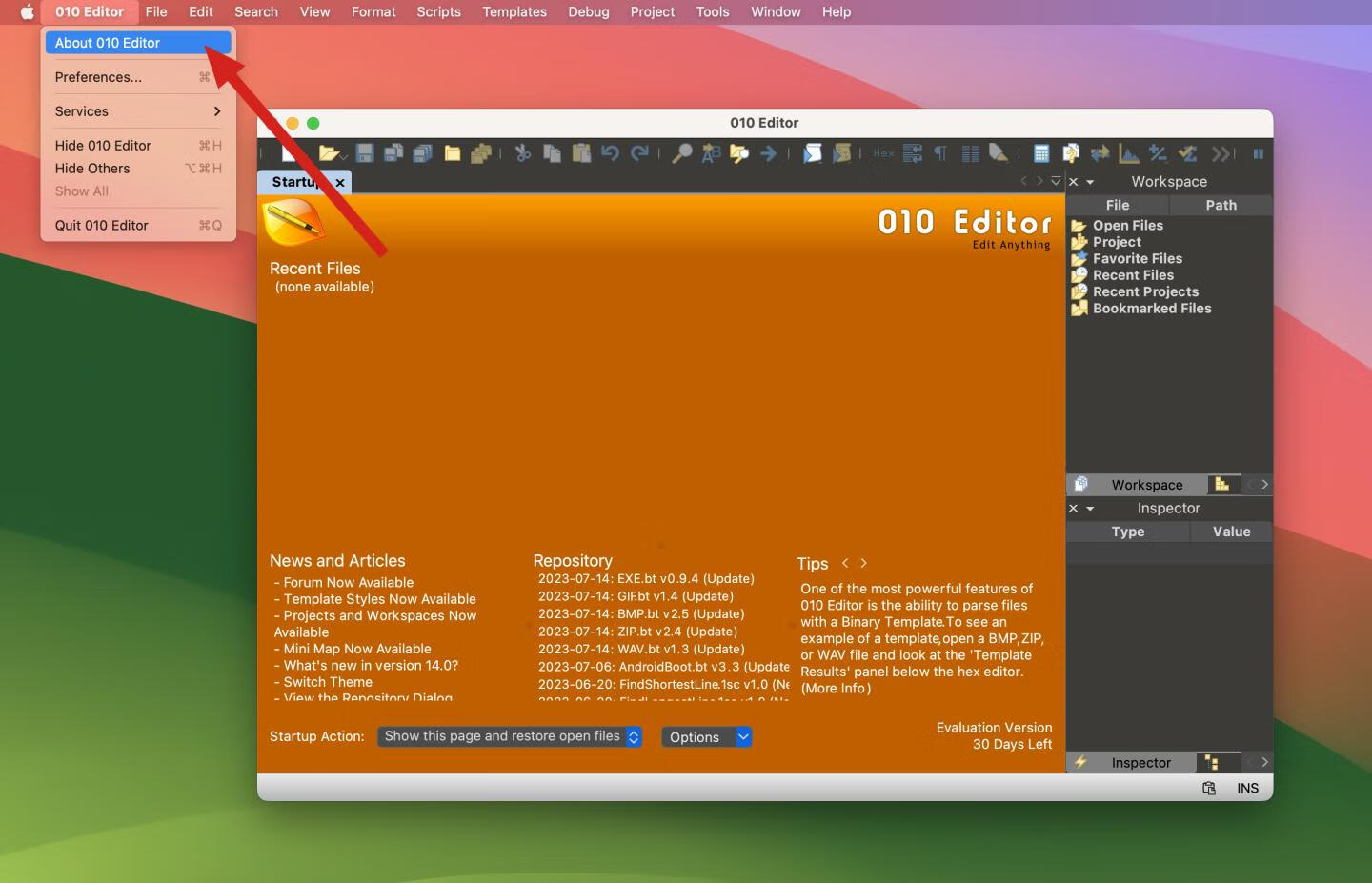
Task: Choose Quit 010 Editor
Action: (x=138, y=226)
